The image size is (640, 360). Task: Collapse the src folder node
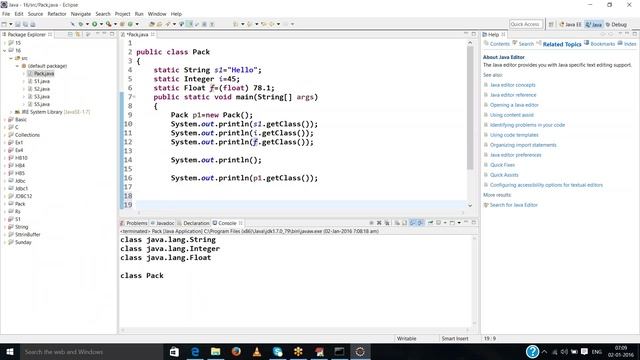tap(11, 58)
